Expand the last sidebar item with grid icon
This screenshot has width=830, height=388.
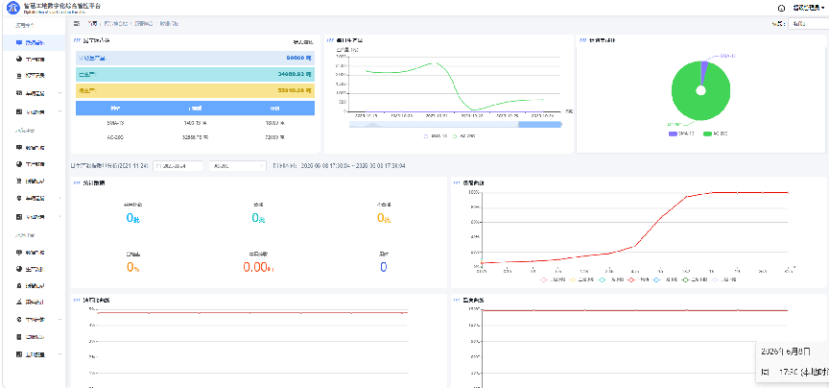tap(33, 354)
